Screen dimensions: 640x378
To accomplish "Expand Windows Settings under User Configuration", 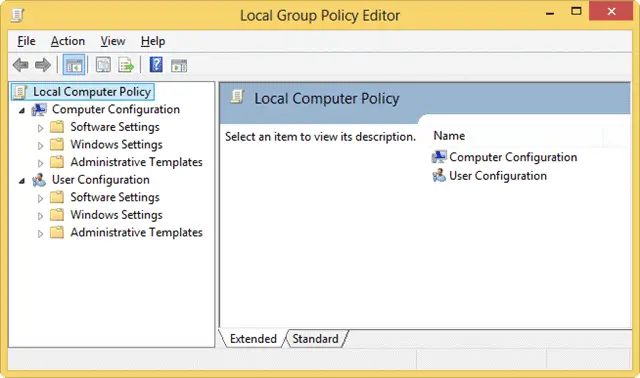I will coord(40,216).
